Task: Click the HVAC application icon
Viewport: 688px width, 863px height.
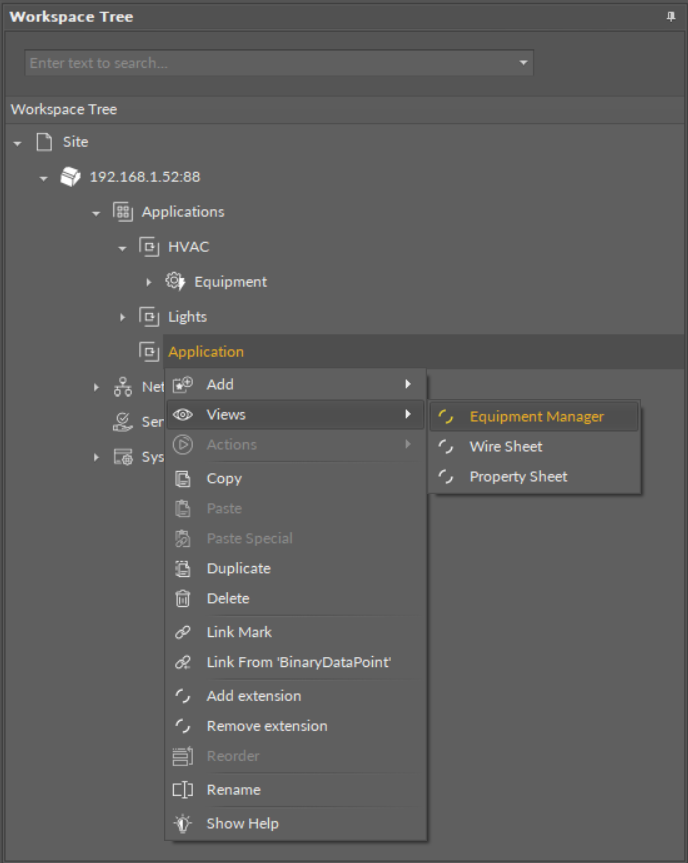Action: pos(149,247)
